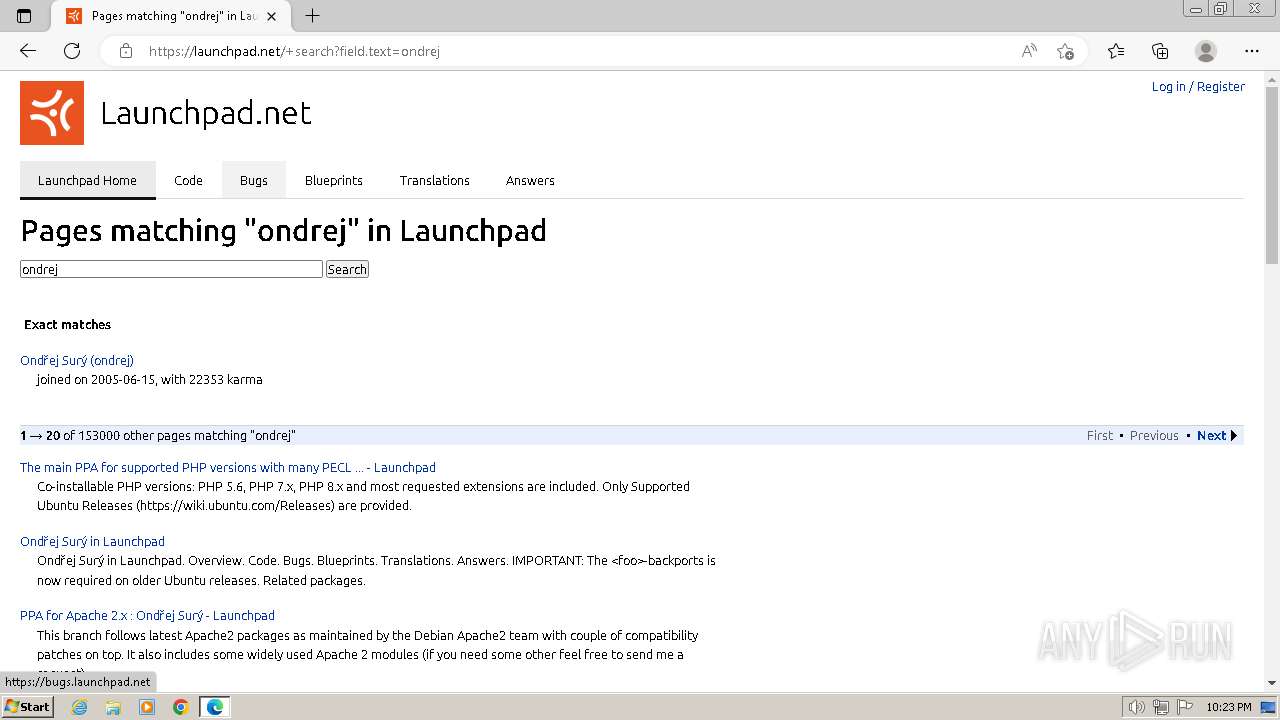Image resolution: width=1280 pixels, height=720 pixels.
Task: Click the scrollbar down arrow
Action: pos(1272,683)
